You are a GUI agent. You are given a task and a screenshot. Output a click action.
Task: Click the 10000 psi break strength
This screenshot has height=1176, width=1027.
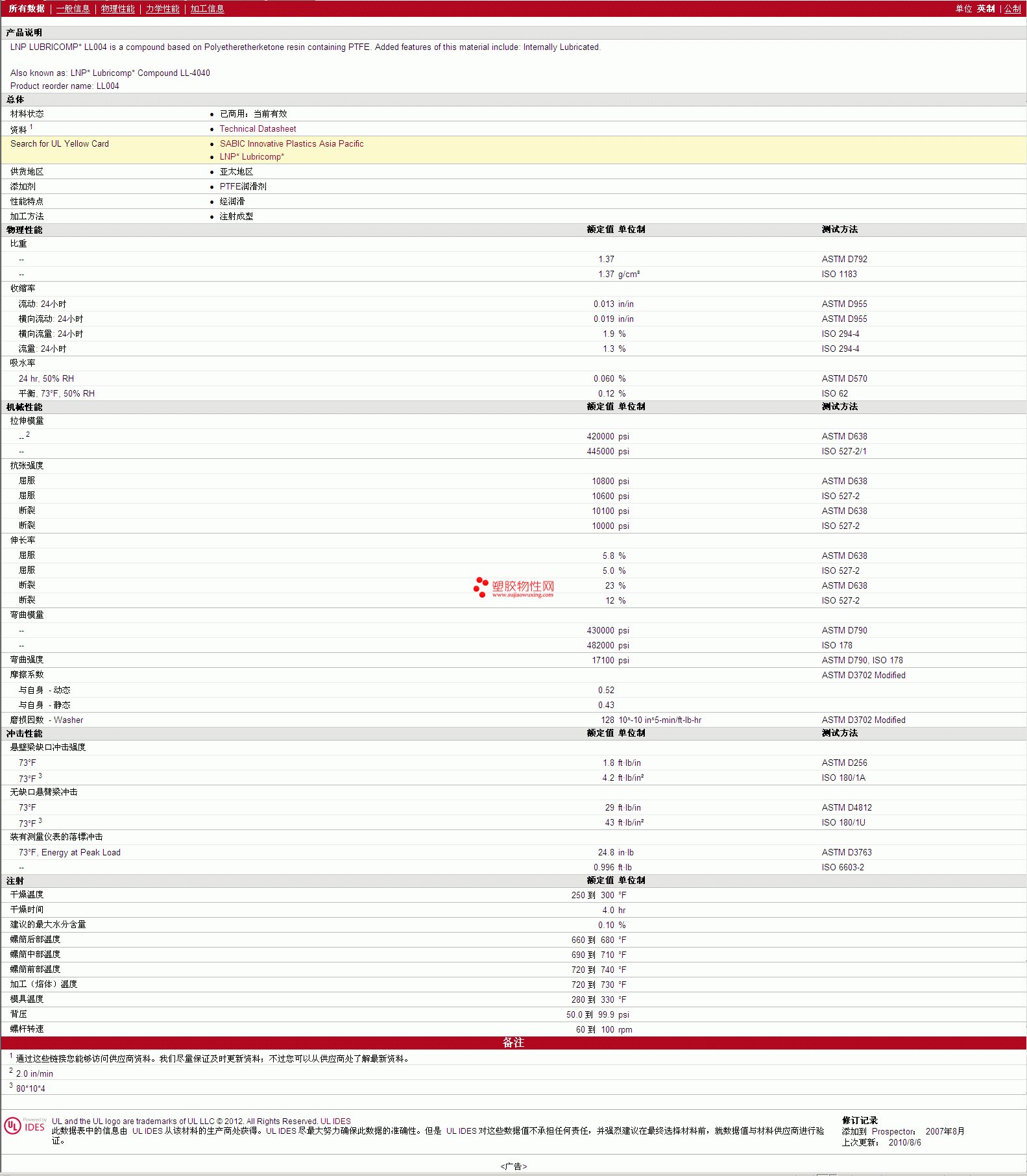tap(610, 526)
